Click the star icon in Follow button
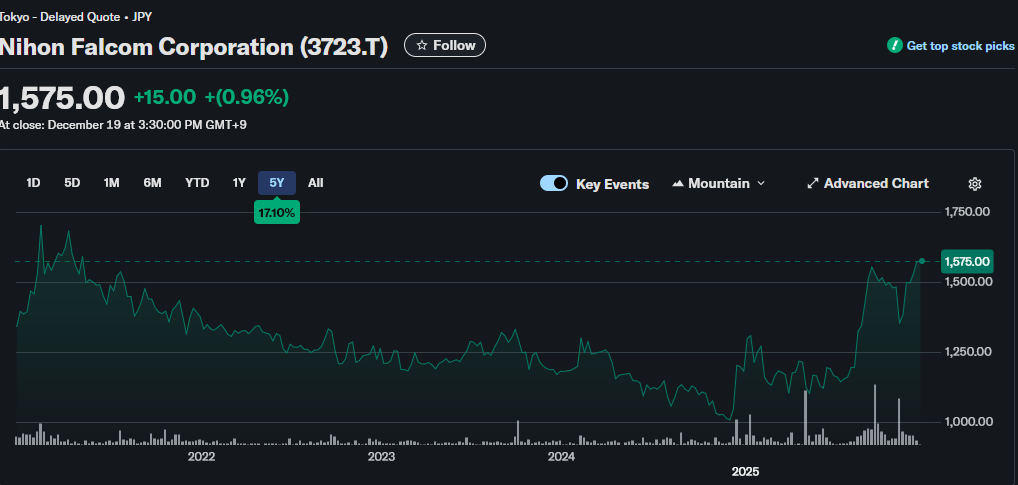 tap(422, 45)
